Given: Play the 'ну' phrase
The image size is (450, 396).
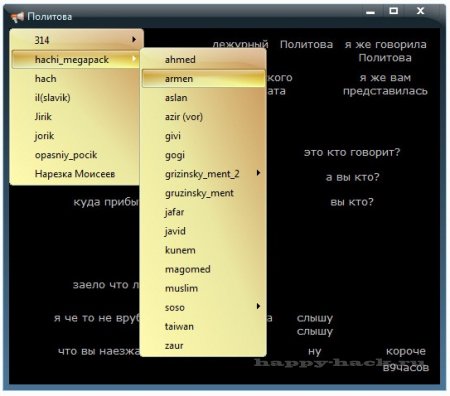Looking at the screenshot, I should 315,351.
